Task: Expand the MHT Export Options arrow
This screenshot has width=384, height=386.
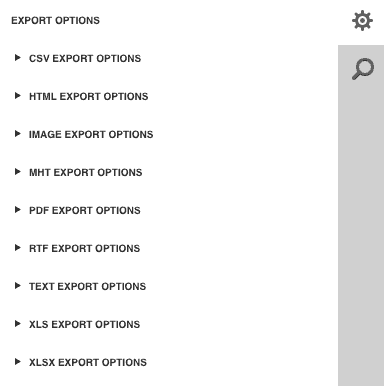Action: [x=18, y=172]
